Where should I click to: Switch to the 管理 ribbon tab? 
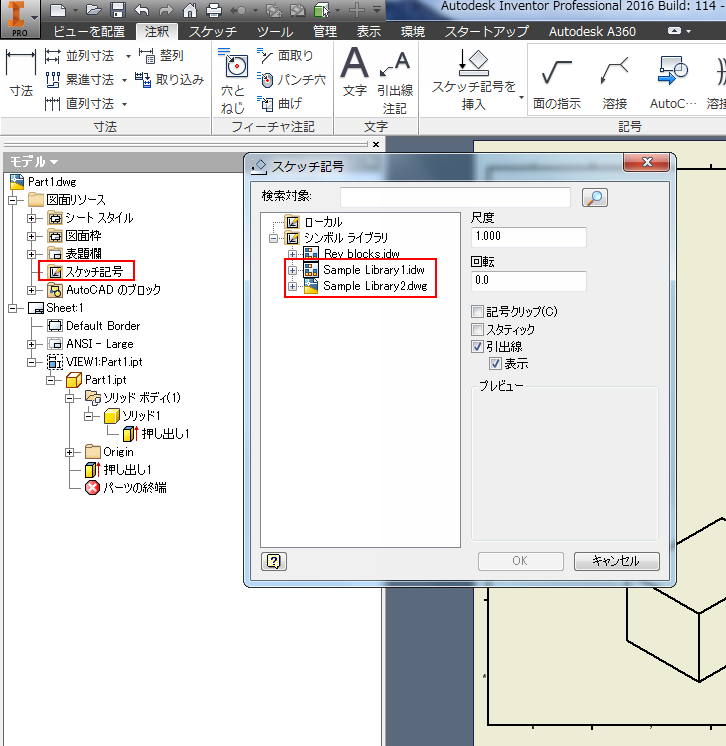point(325,31)
